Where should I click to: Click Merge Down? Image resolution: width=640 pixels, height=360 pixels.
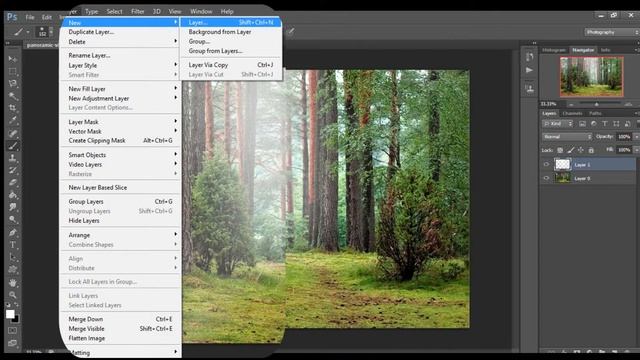pos(120,319)
